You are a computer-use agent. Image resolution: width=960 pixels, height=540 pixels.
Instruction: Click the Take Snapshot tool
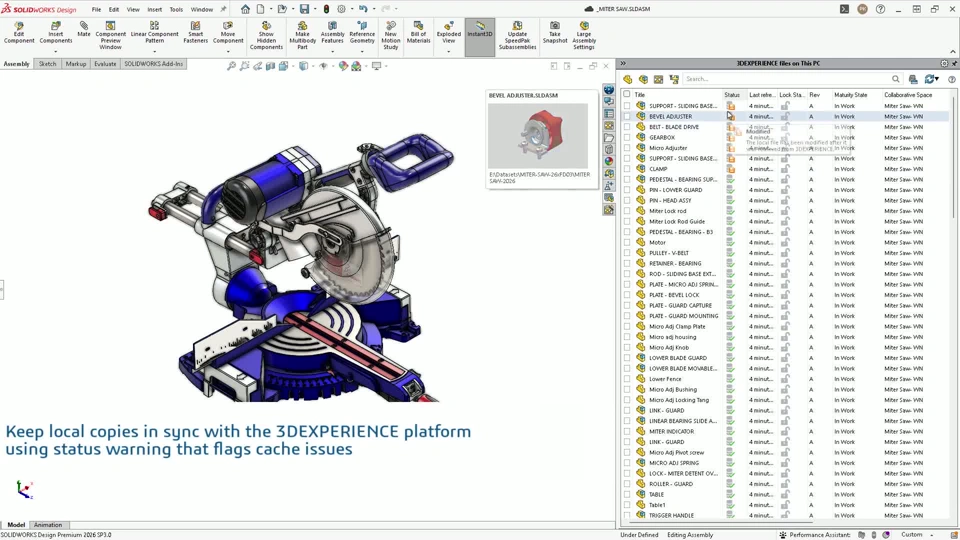[x=555, y=33]
